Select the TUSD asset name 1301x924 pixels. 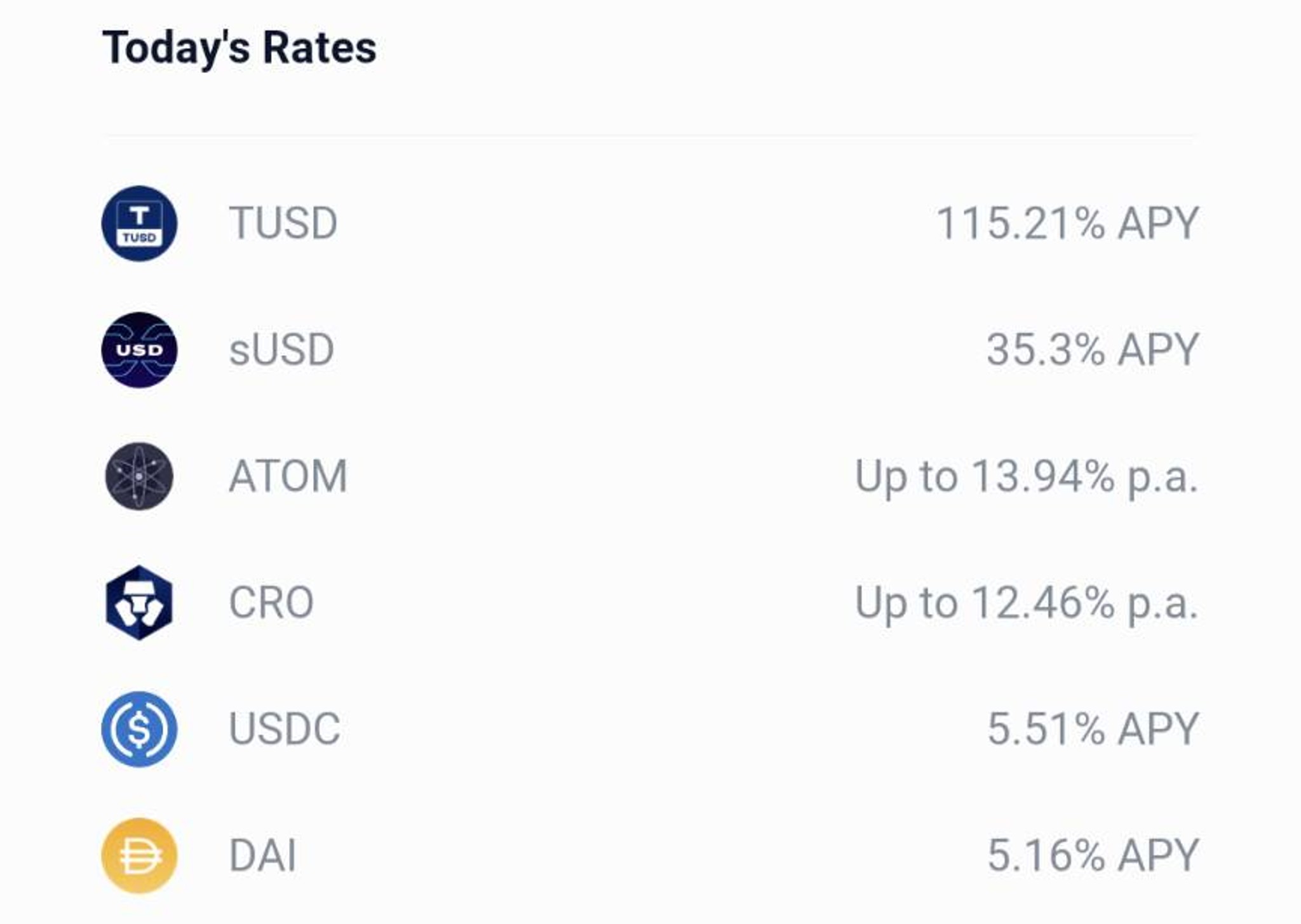(x=283, y=224)
